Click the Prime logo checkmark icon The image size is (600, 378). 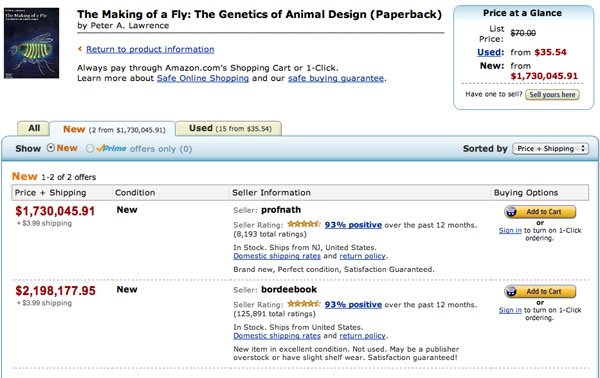tap(101, 148)
